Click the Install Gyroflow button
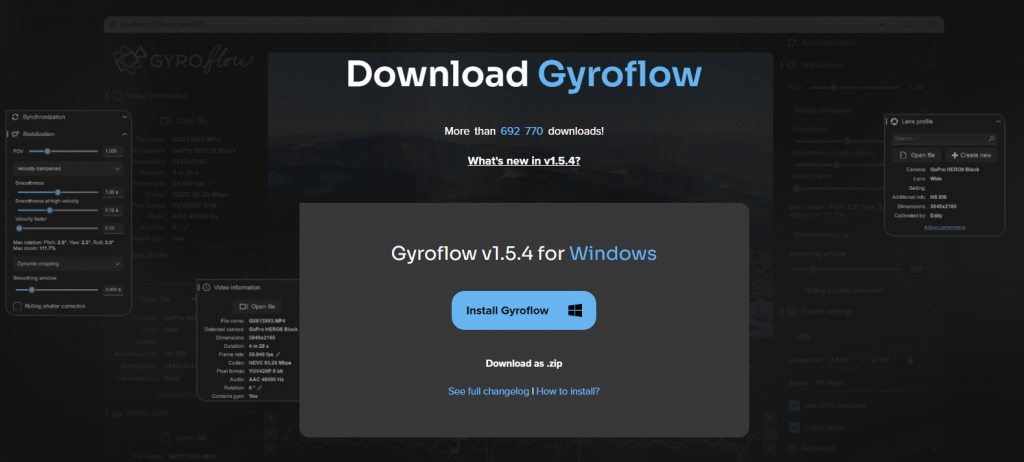This screenshot has width=1024, height=462. (524, 310)
